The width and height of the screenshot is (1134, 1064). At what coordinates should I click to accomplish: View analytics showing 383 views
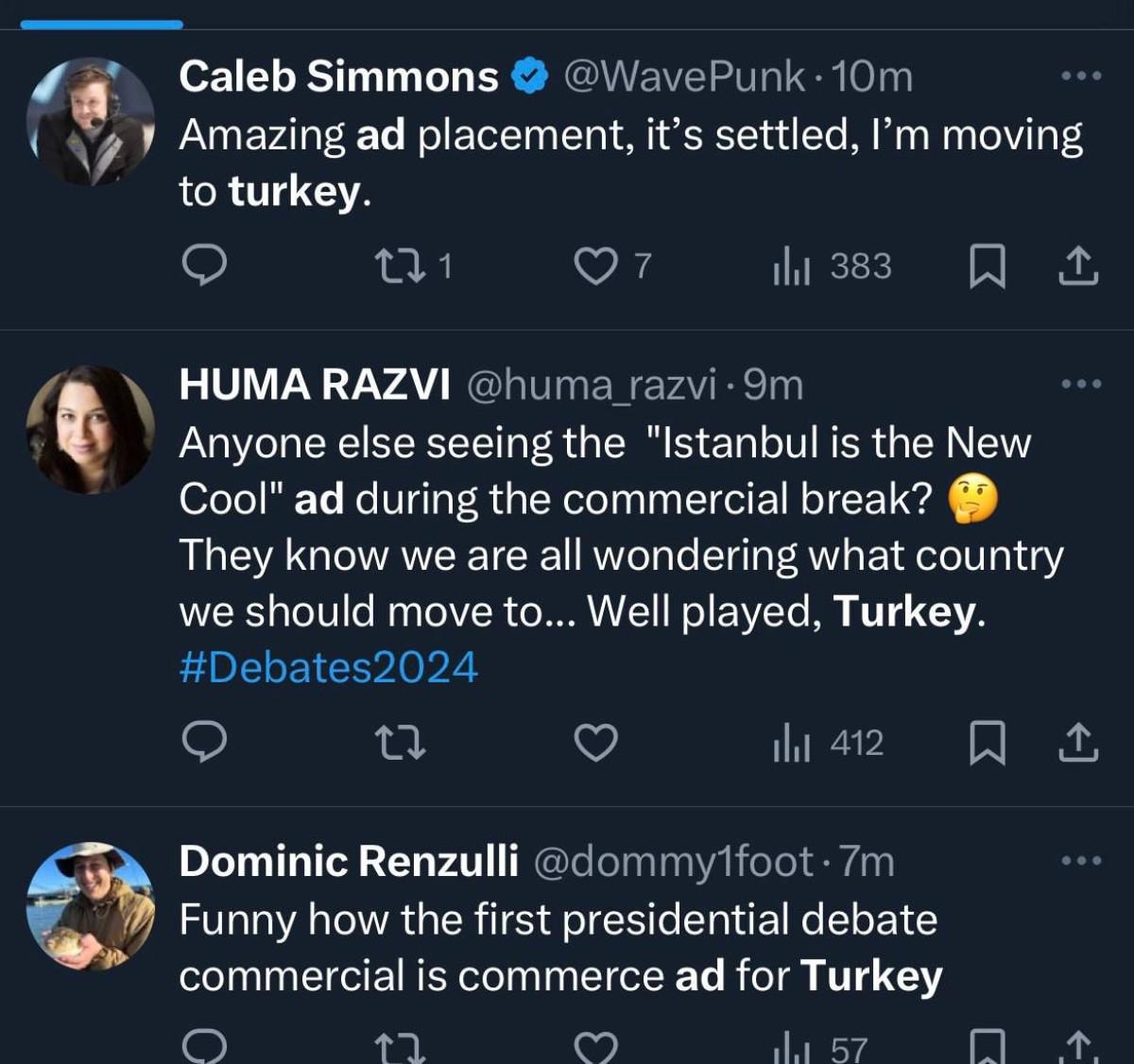click(x=833, y=266)
